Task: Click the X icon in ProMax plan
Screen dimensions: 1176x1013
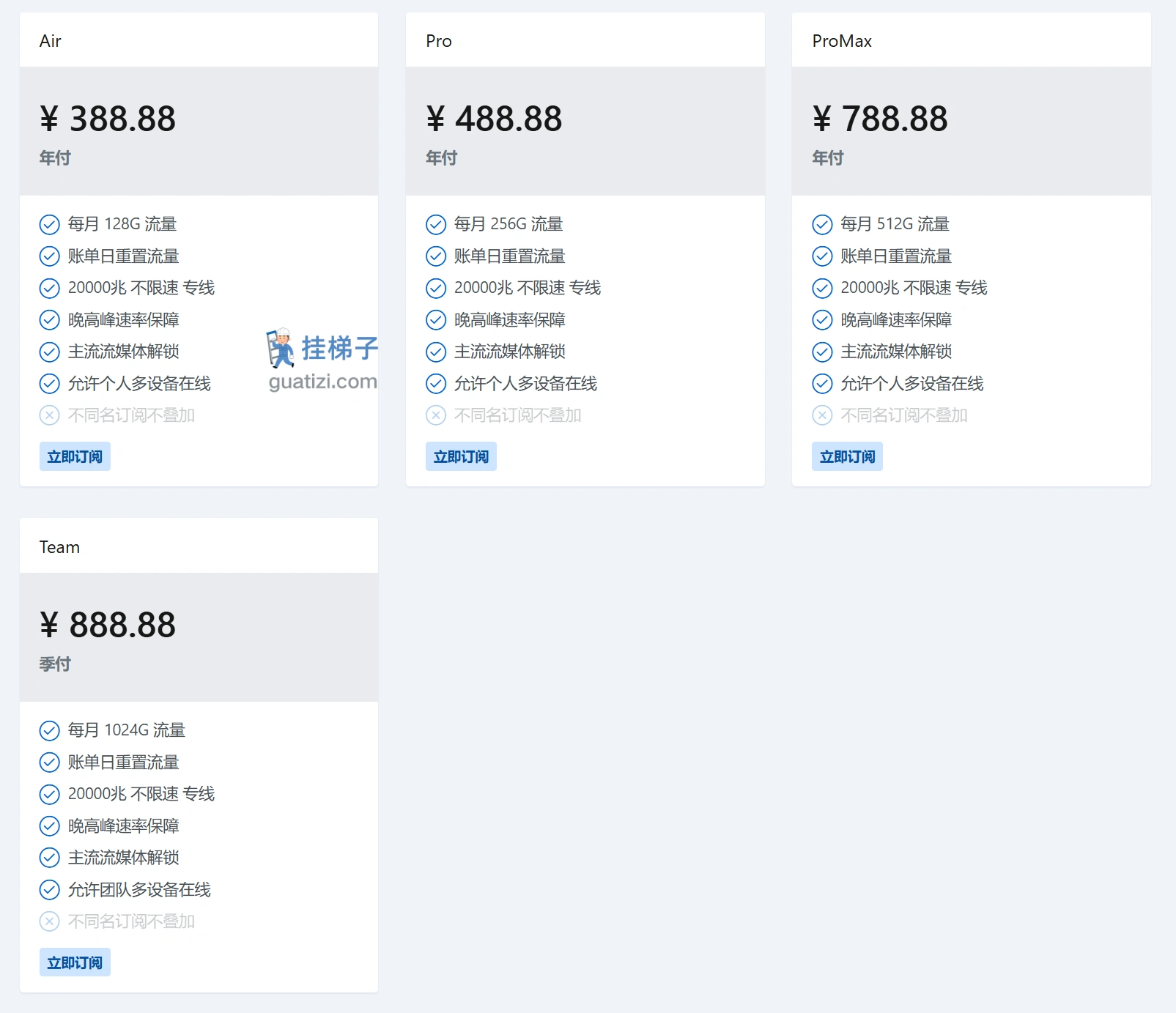Action: [x=822, y=415]
